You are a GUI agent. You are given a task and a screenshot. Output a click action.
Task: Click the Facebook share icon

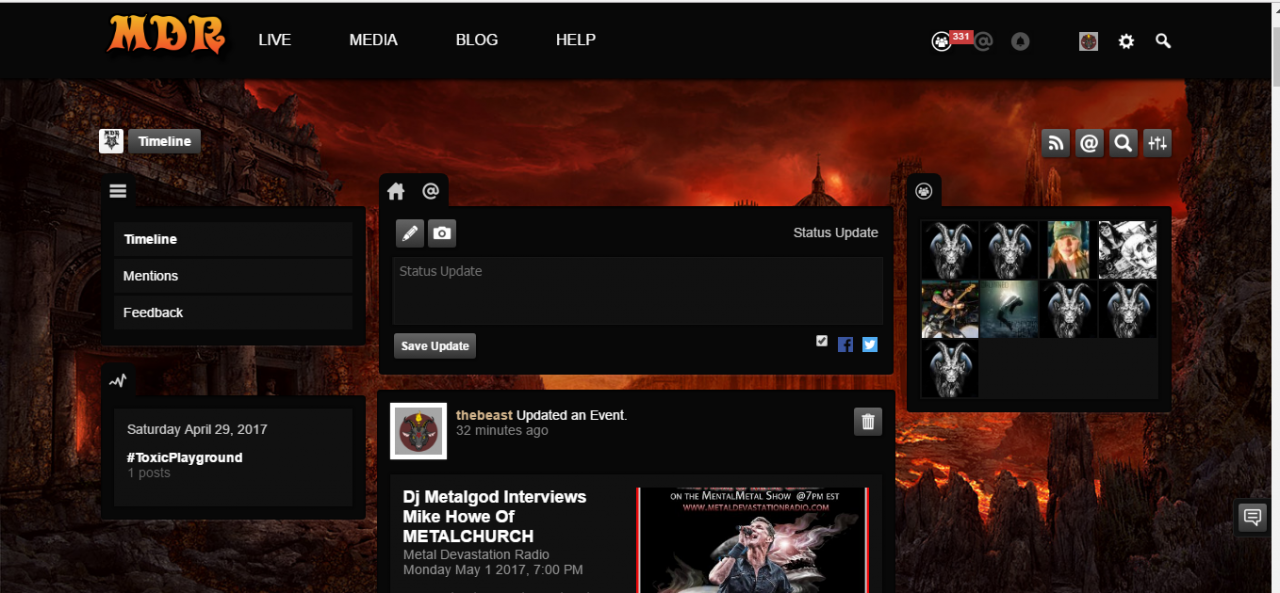[846, 344]
